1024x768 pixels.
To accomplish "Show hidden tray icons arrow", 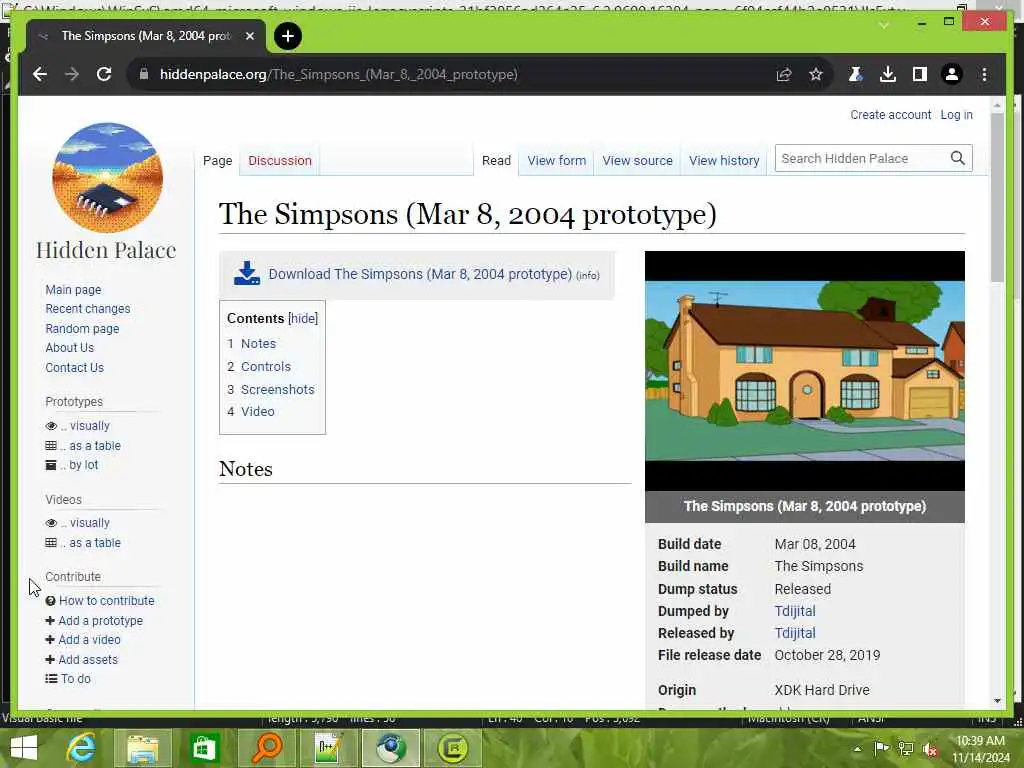I will [857, 749].
